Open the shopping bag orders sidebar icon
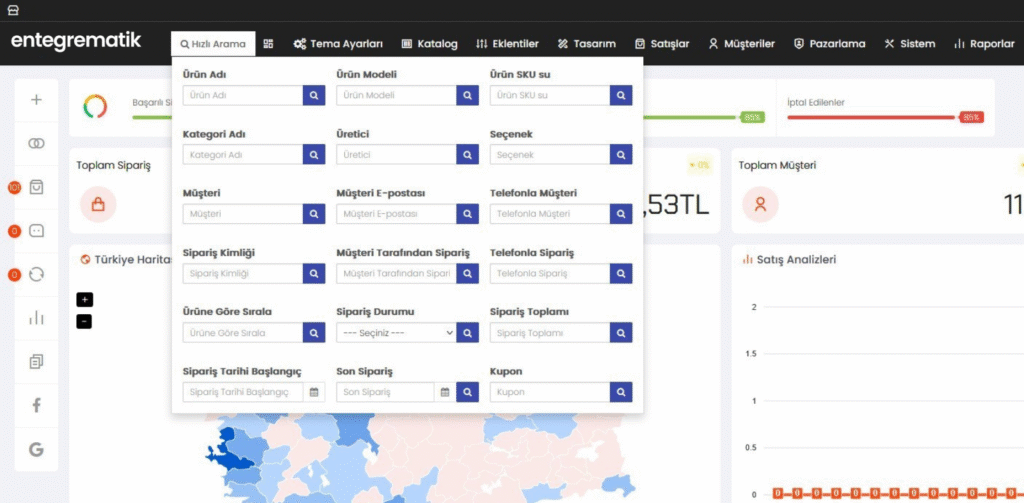This screenshot has width=1024, height=503. 36,187
